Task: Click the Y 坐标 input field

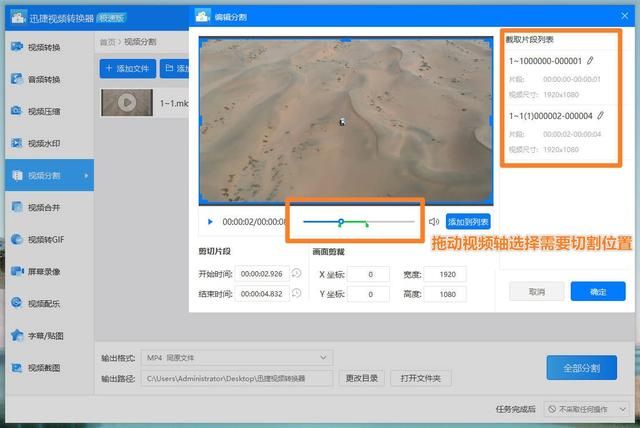Action: [x=369, y=294]
